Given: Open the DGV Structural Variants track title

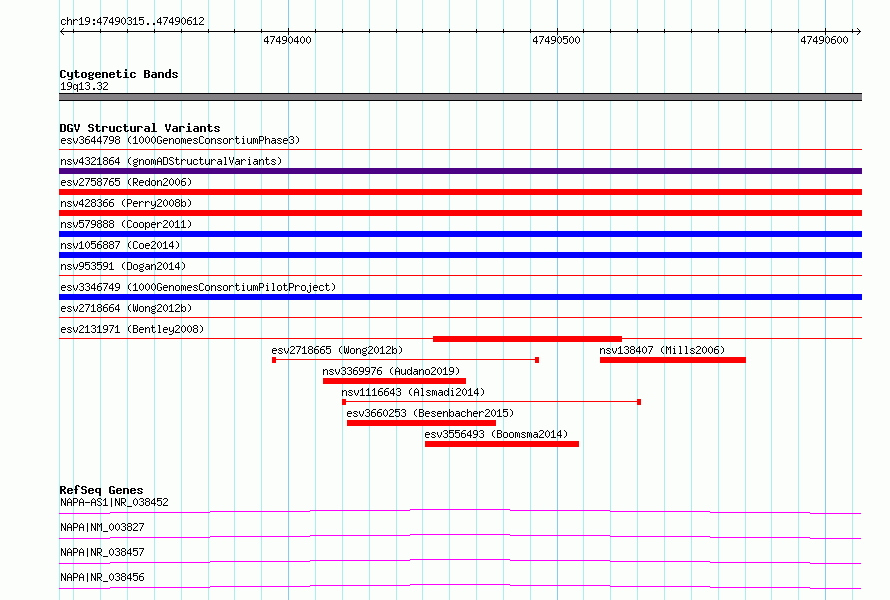Looking at the screenshot, I should click(140, 128).
